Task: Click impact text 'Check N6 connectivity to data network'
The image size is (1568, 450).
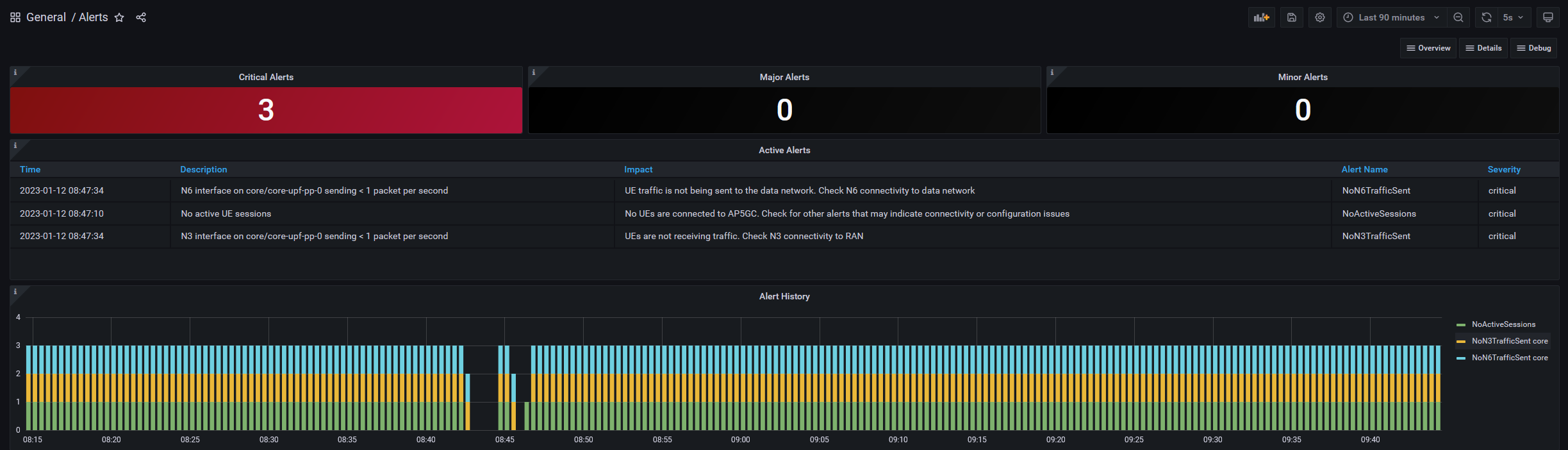Action: [896, 190]
